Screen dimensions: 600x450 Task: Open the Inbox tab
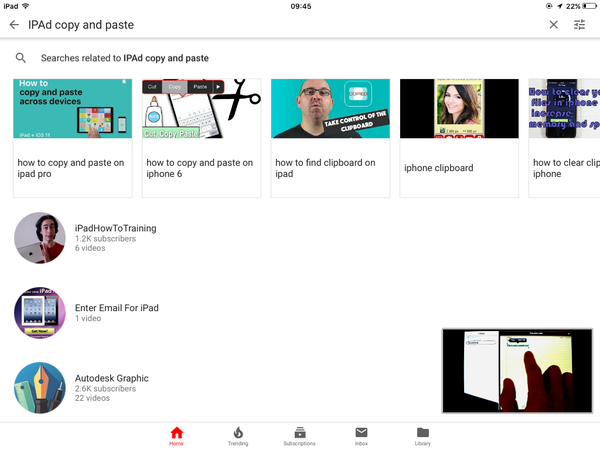coord(361,435)
